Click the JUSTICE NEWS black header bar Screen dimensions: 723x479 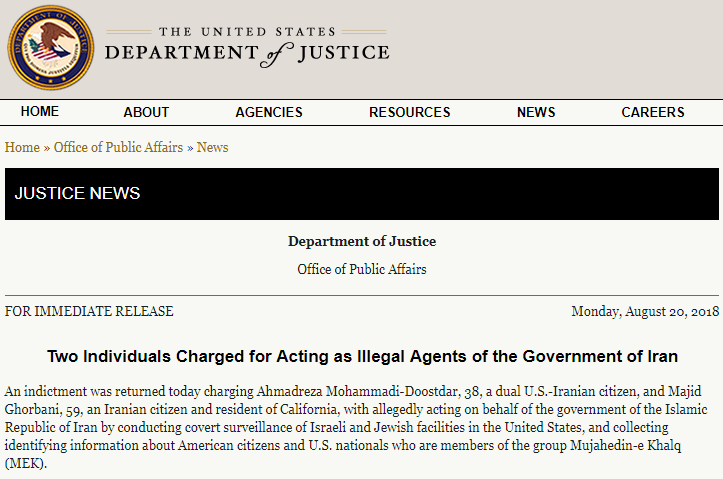362,194
